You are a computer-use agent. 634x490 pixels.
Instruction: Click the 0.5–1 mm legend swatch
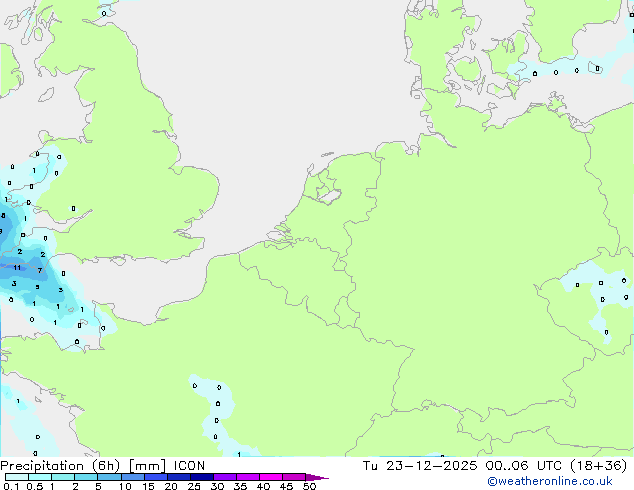coord(40,477)
